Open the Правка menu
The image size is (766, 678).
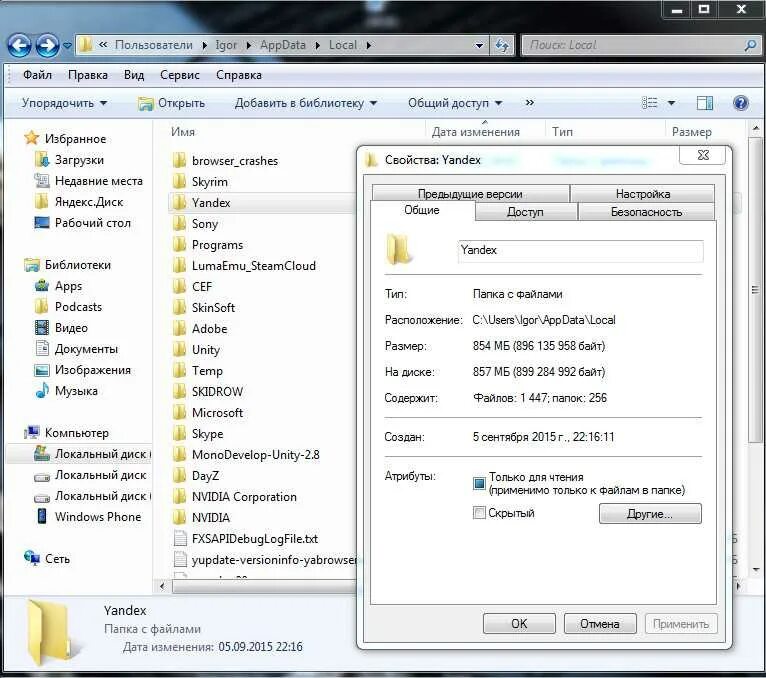click(x=88, y=75)
